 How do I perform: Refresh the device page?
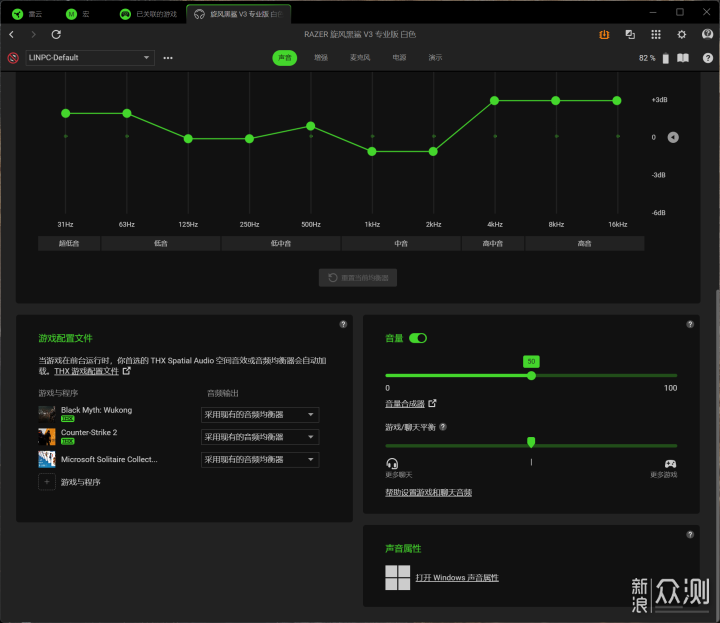point(56,34)
